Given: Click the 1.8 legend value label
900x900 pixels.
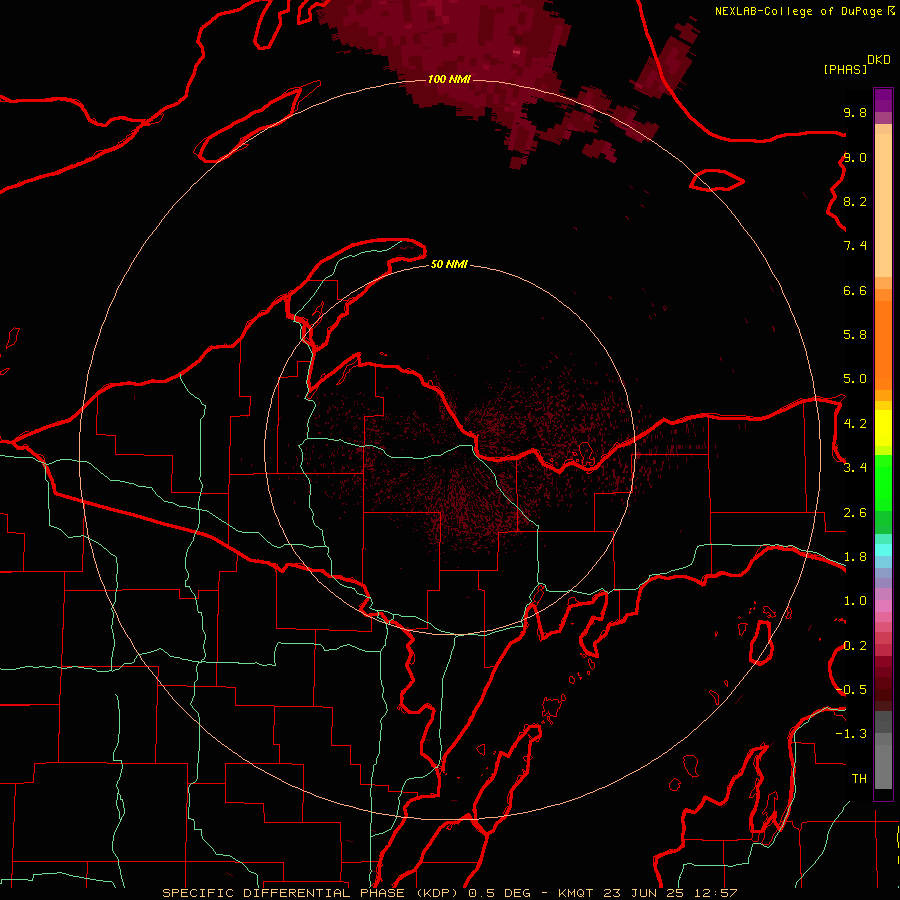Looking at the screenshot, I should [x=855, y=557].
